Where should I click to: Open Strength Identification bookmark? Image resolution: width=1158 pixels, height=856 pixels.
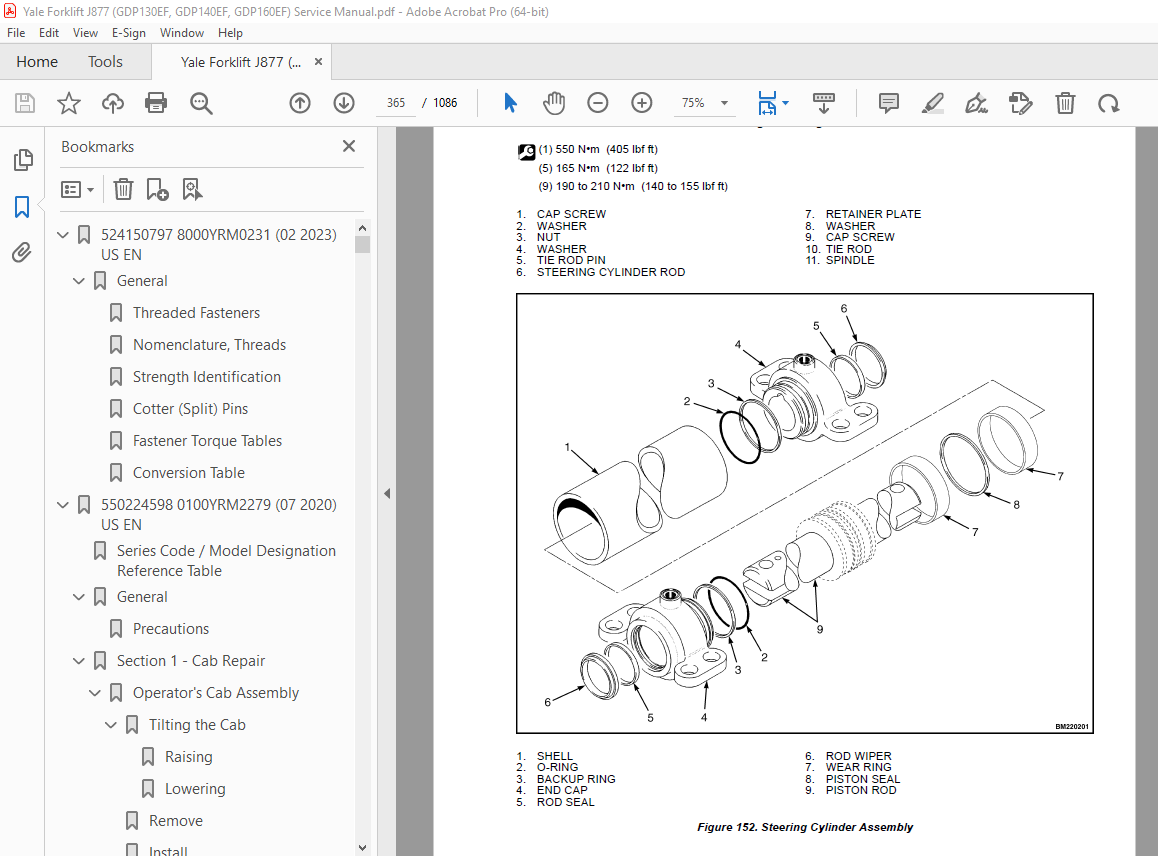(x=207, y=377)
